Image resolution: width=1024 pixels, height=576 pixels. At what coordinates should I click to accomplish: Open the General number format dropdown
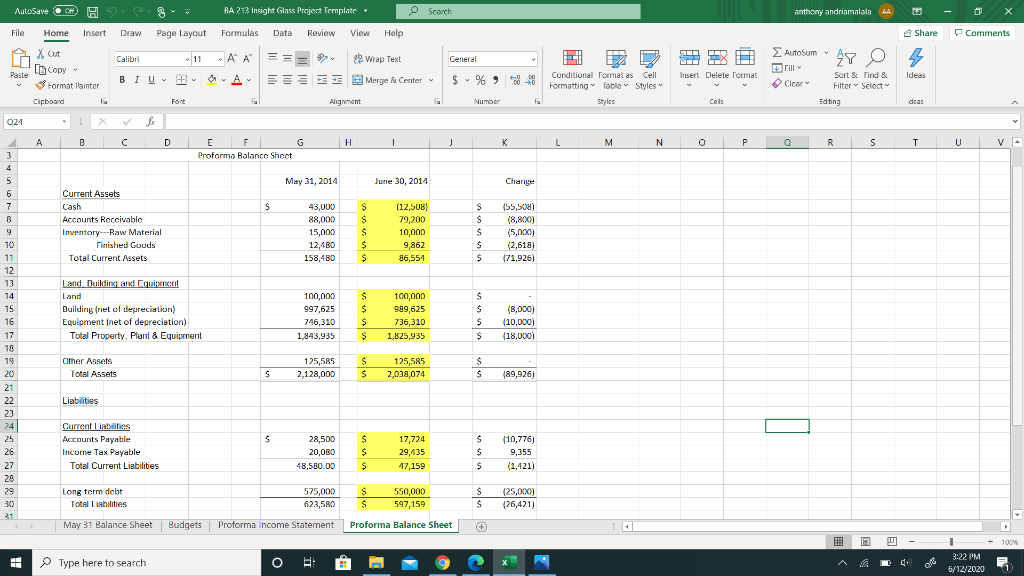(x=533, y=59)
